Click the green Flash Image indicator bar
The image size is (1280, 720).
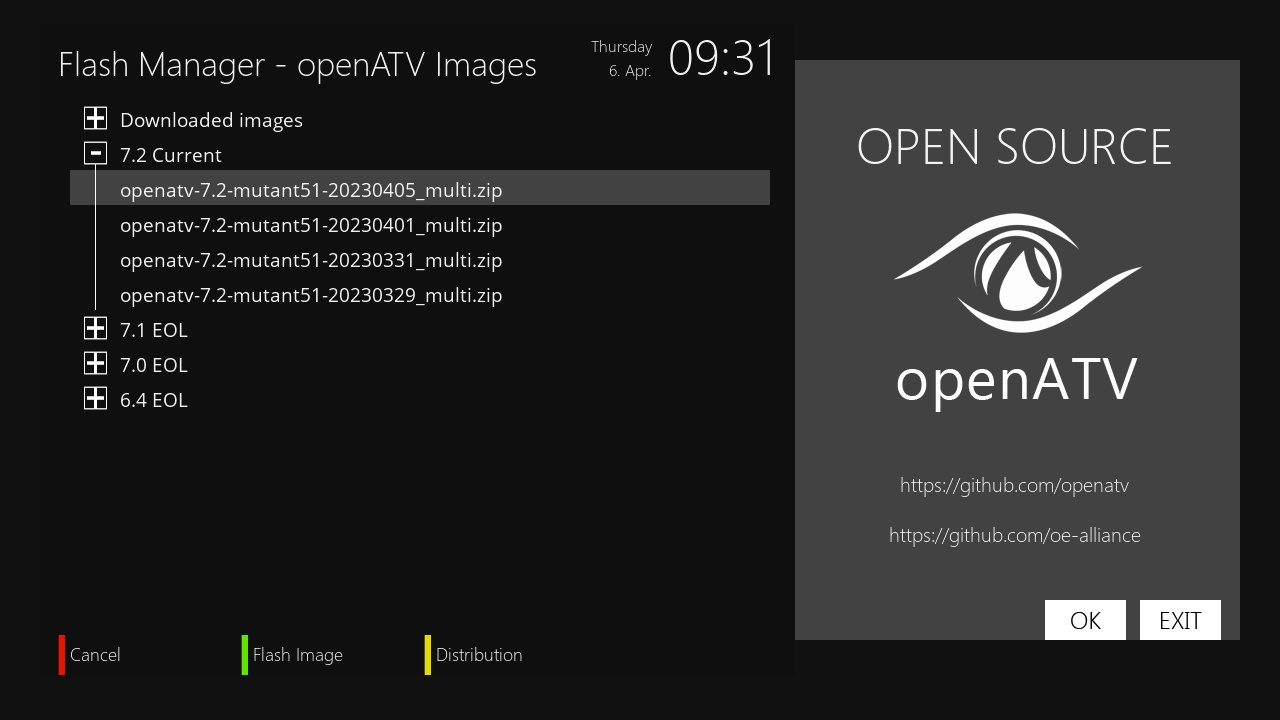pyautogui.click(x=243, y=655)
